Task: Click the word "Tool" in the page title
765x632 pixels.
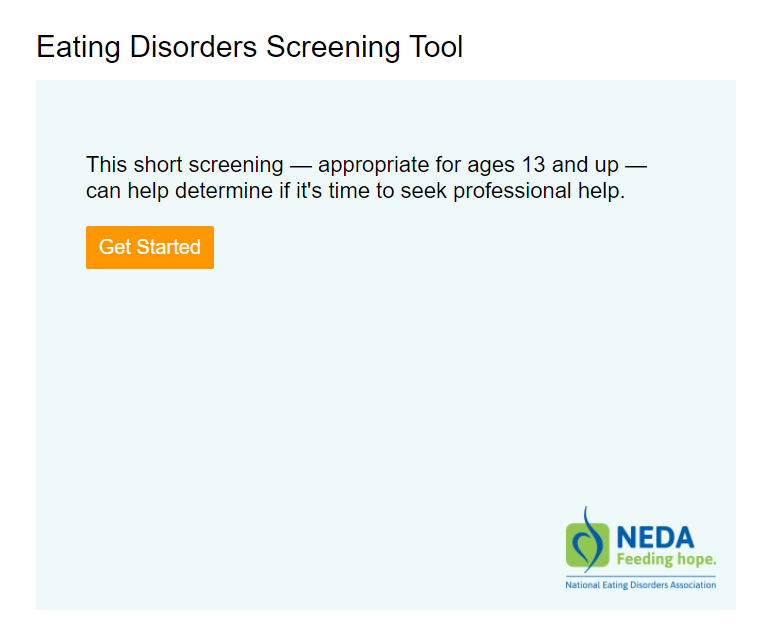Action: 434,47
